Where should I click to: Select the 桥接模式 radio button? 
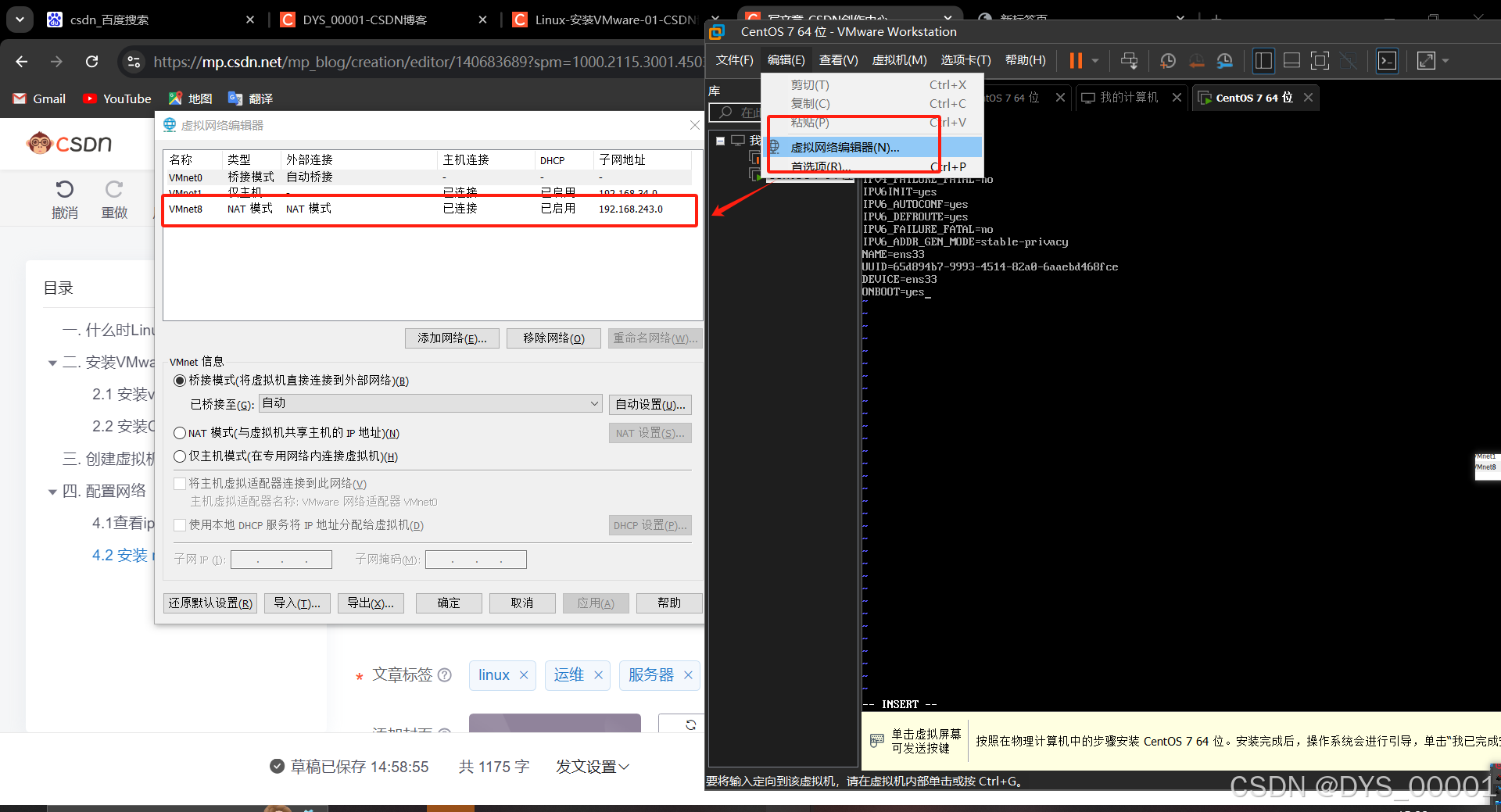coord(180,381)
